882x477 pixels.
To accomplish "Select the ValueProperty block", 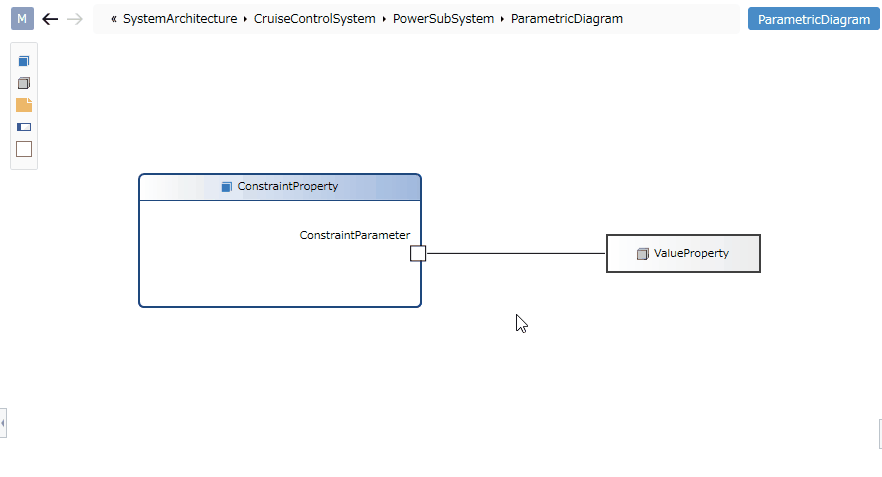I will click(683, 254).
